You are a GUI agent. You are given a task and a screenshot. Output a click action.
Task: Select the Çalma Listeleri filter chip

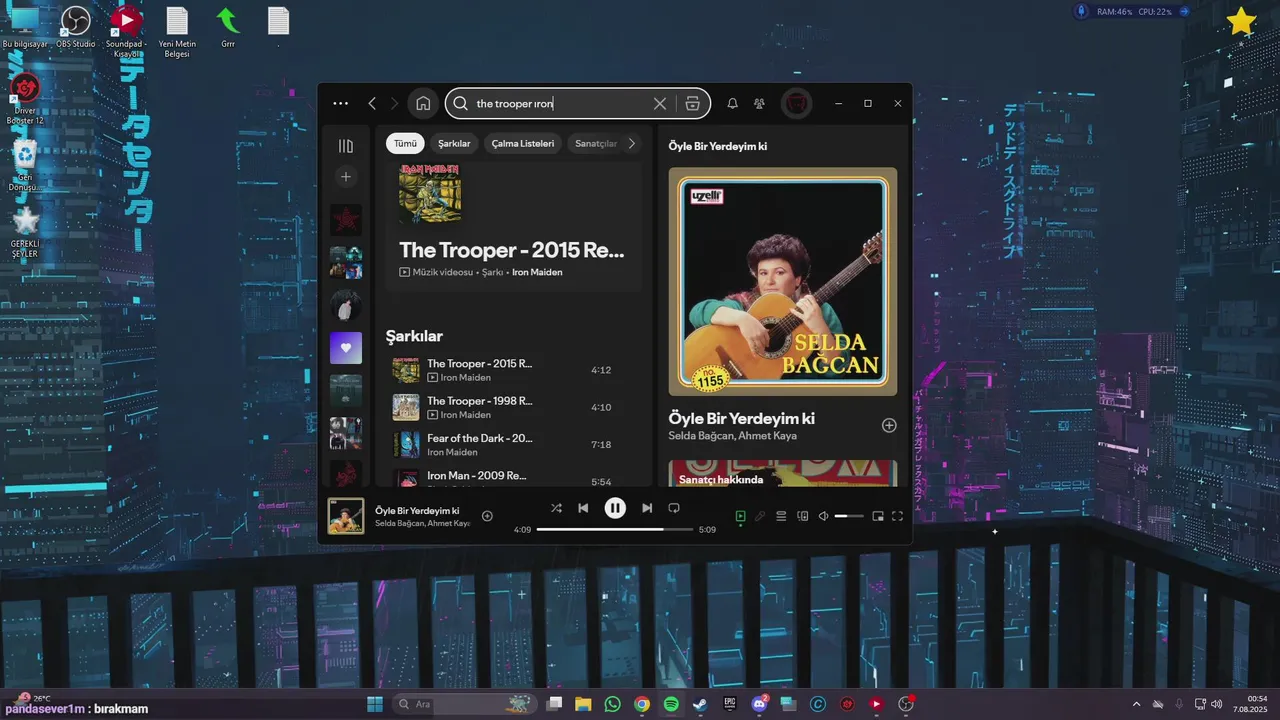coord(522,143)
